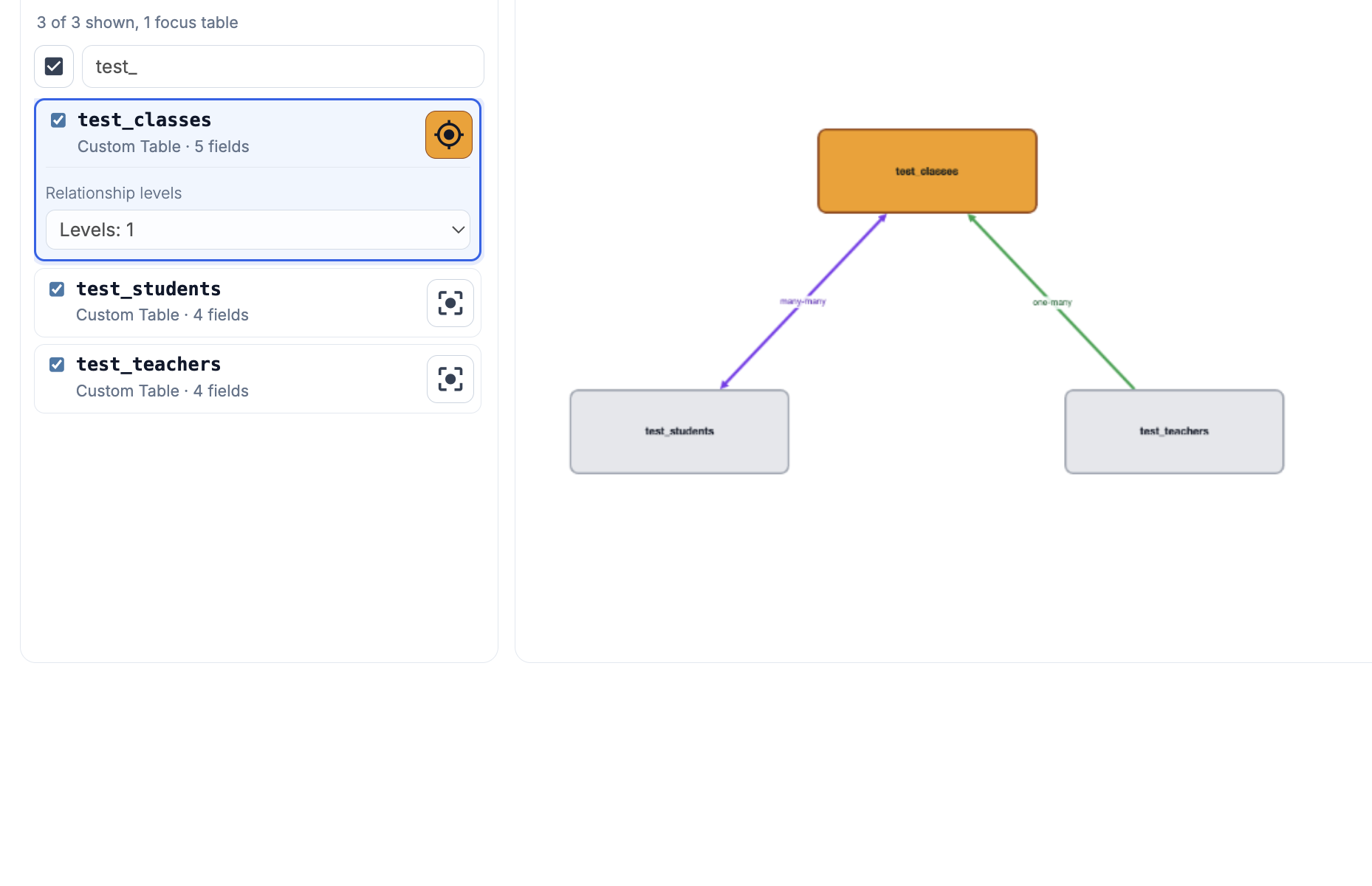Uncheck the test_classes table checkbox

coord(58,120)
